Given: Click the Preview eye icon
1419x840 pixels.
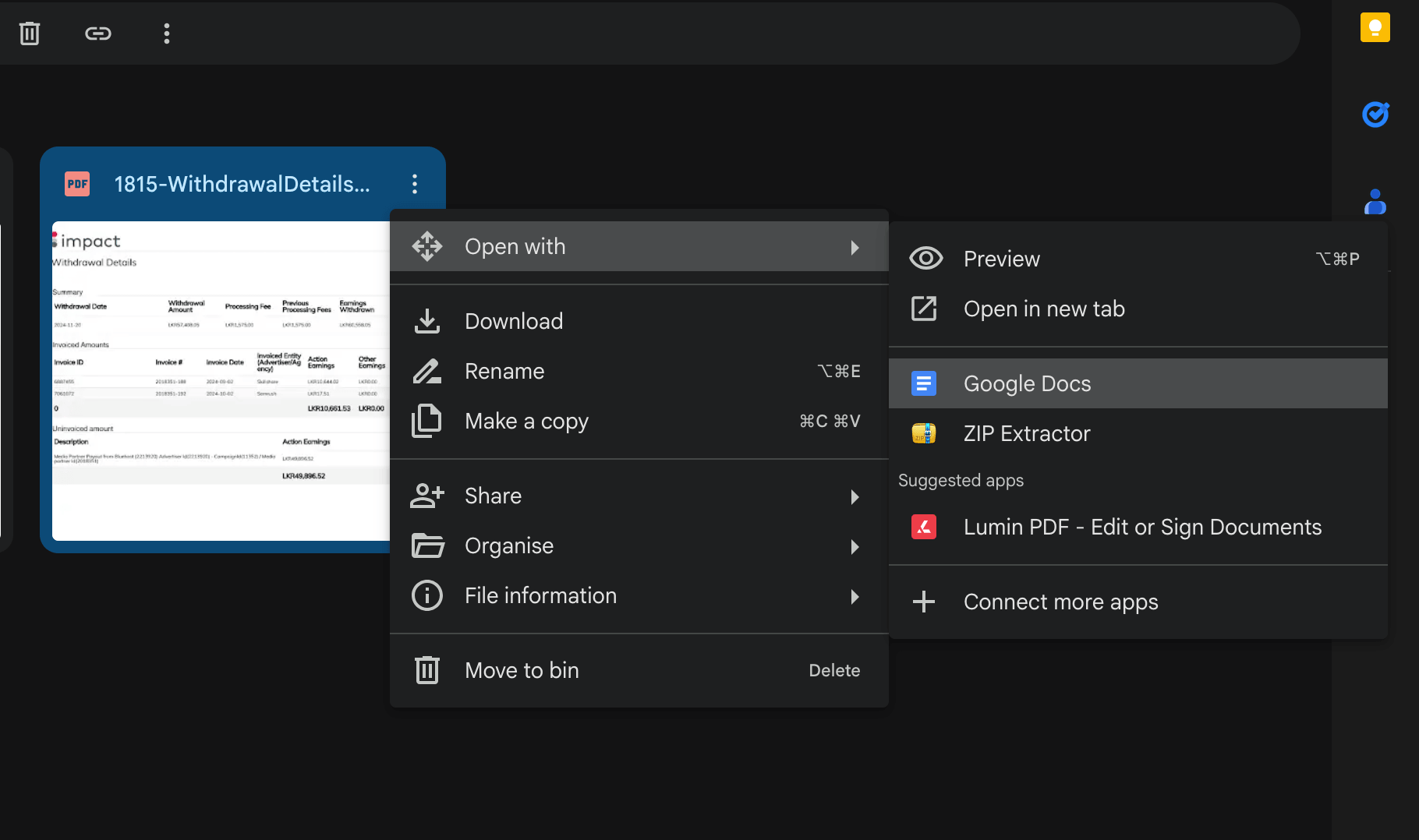Looking at the screenshot, I should [x=926, y=259].
